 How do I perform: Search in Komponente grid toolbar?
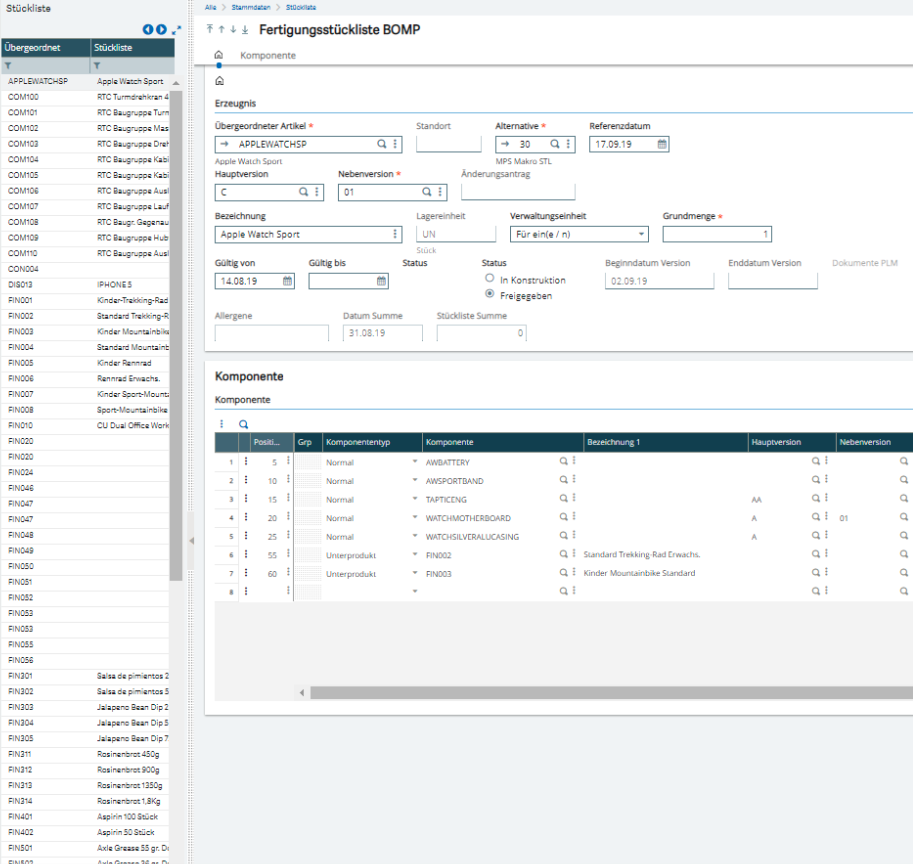(x=243, y=424)
